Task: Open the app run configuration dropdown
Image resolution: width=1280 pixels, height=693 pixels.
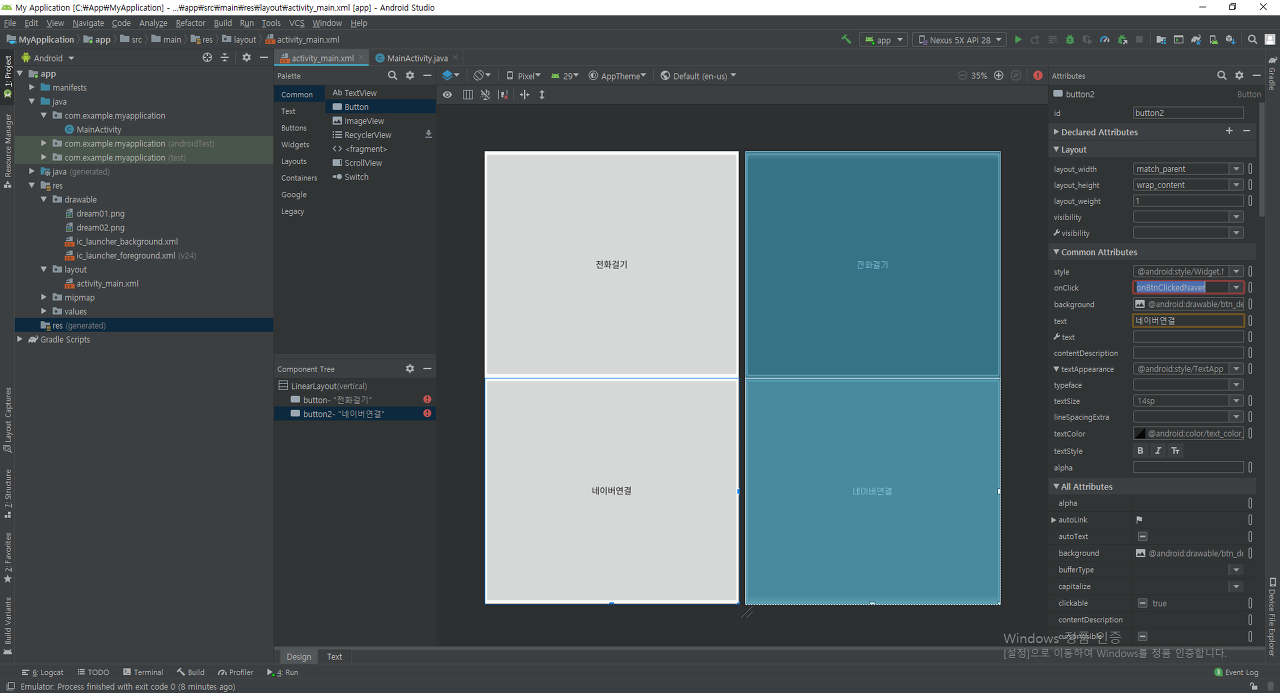Action: (x=884, y=40)
